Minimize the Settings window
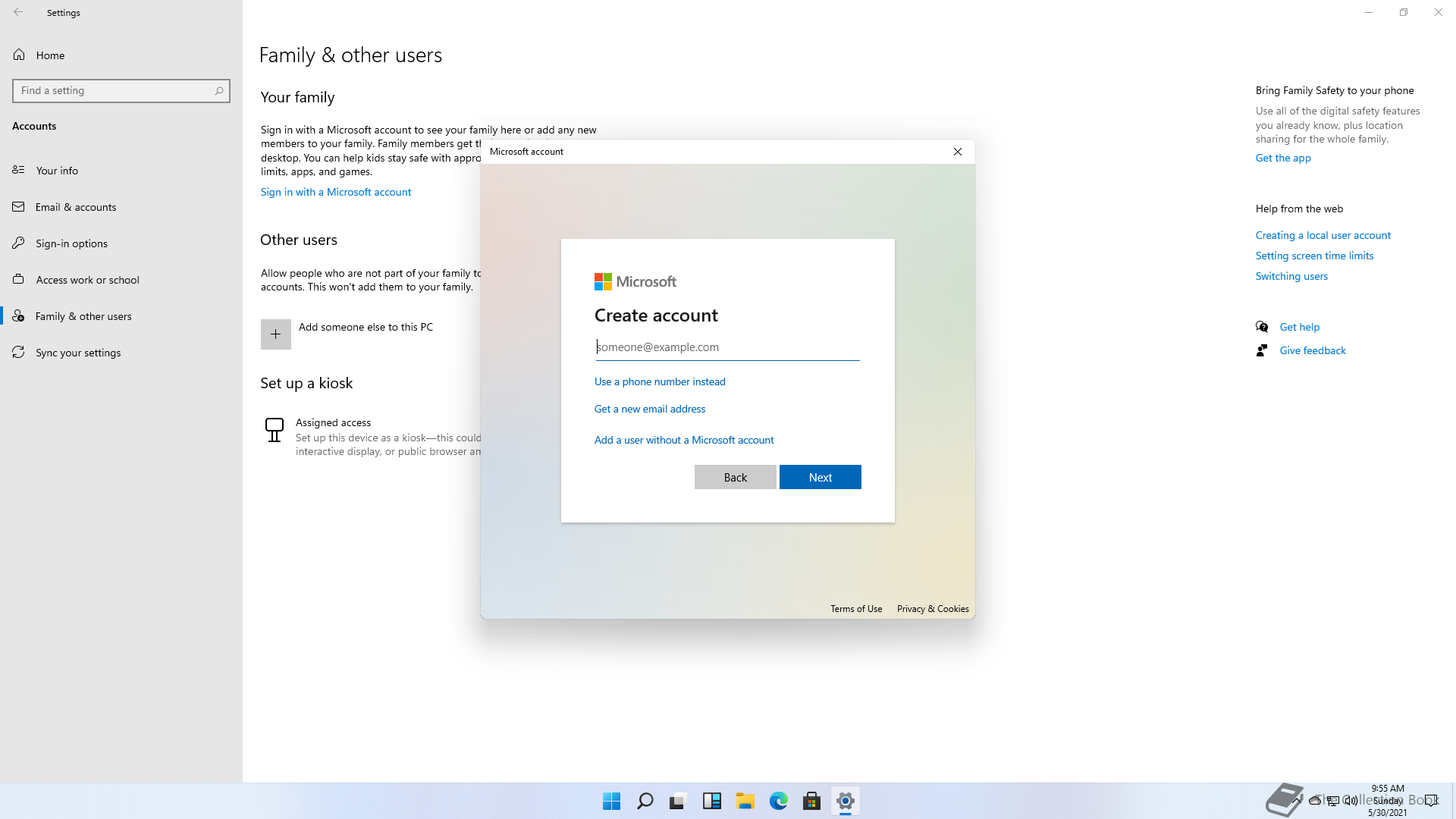 click(1369, 12)
